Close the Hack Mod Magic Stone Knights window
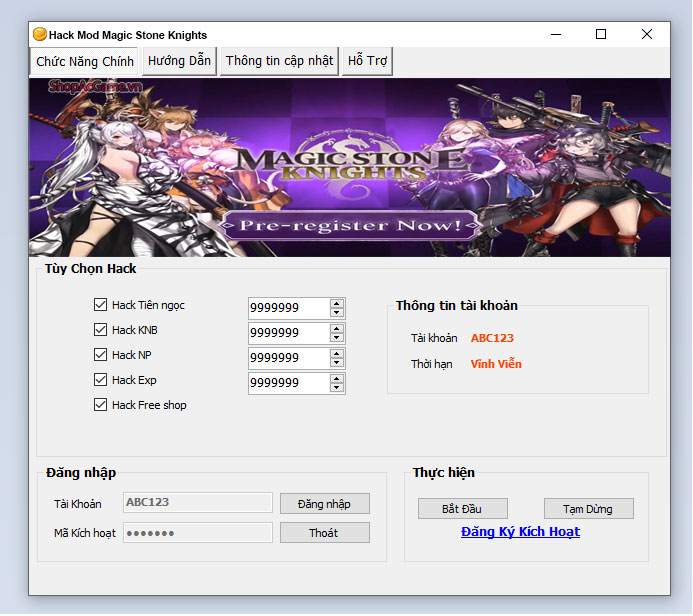This screenshot has width=693, height=616. pos(647,34)
